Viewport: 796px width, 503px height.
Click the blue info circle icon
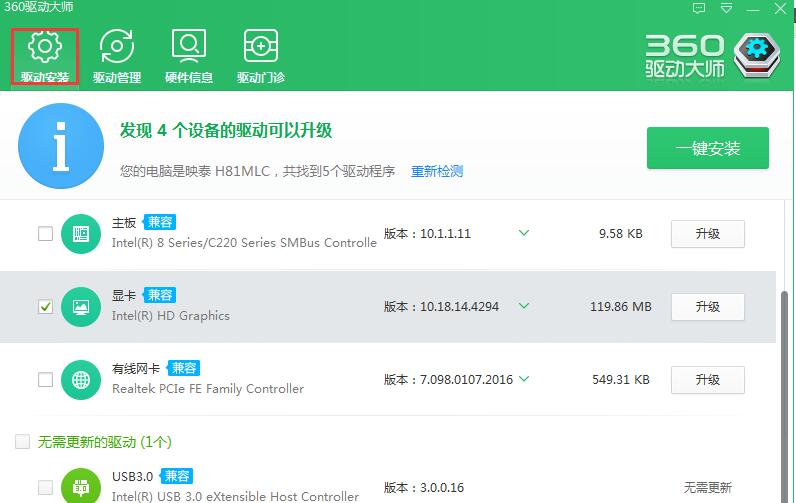point(61,146)
